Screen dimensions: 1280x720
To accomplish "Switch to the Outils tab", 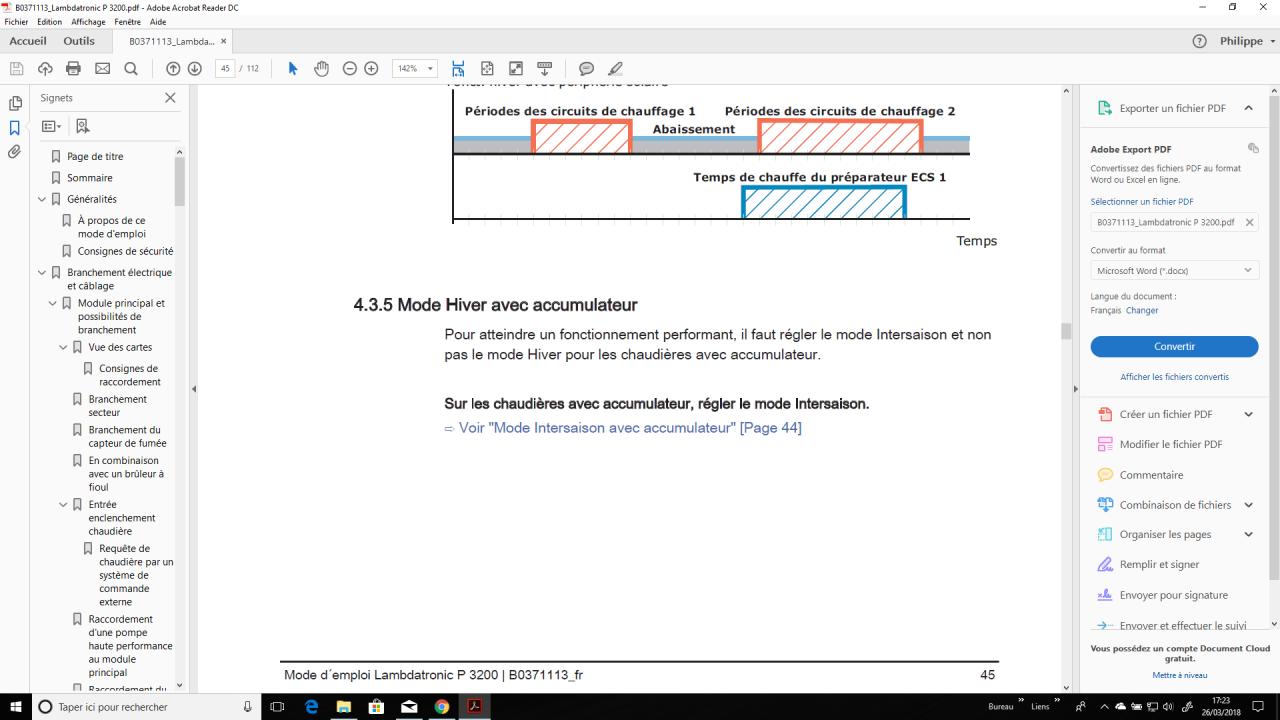I will (x=79, y=41).
